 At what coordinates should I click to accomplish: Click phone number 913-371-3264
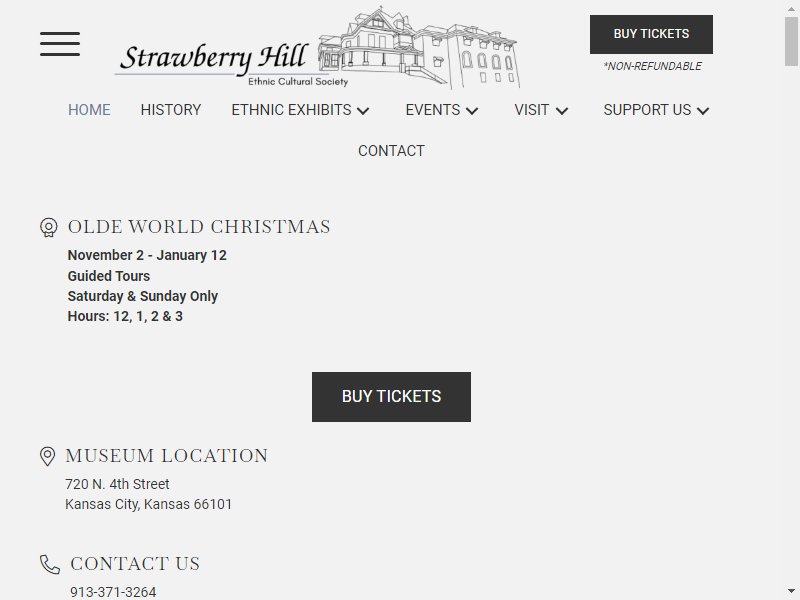113,592
